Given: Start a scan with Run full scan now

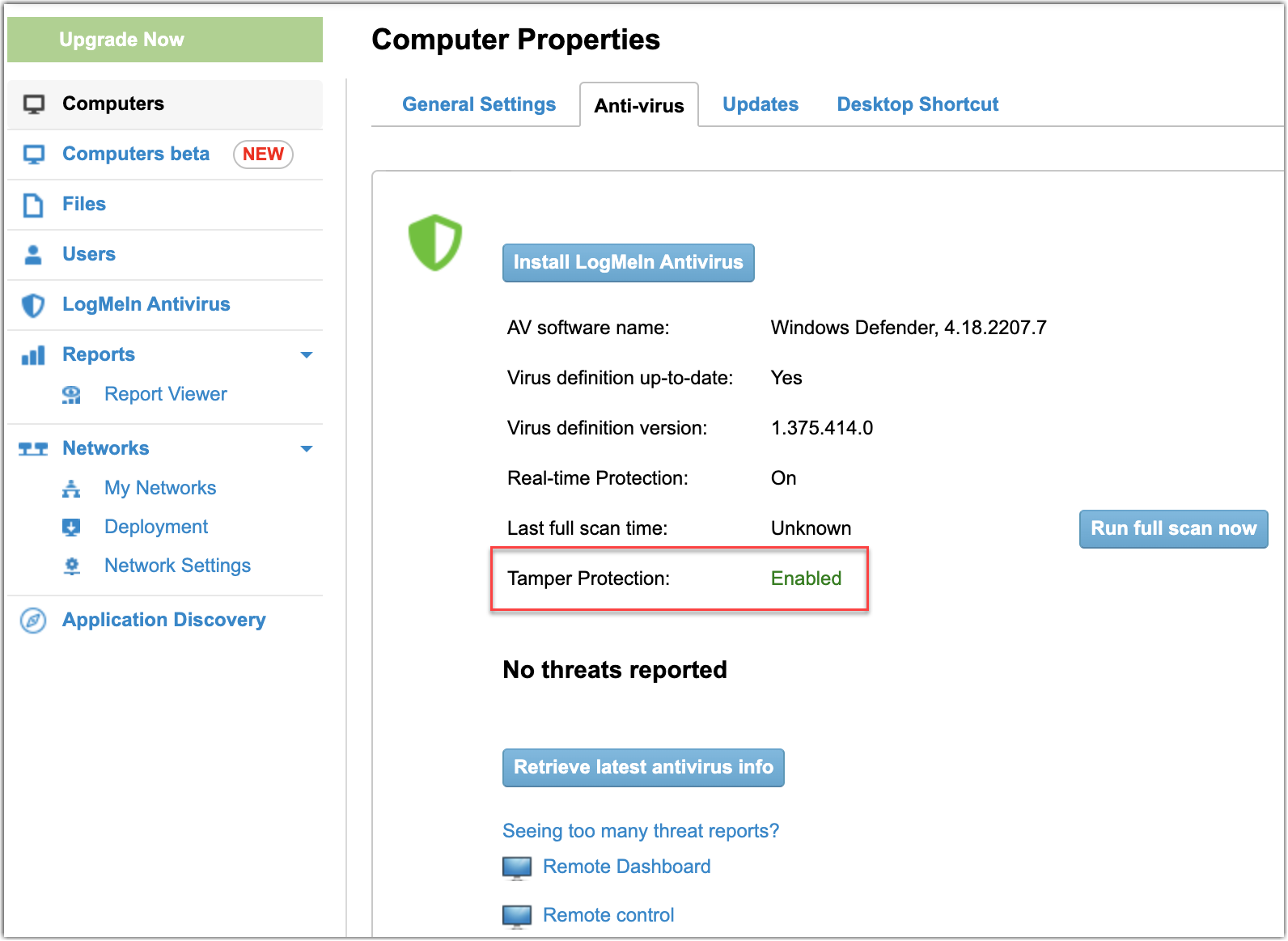Looking at the screenshot, I should point(1173,528).
